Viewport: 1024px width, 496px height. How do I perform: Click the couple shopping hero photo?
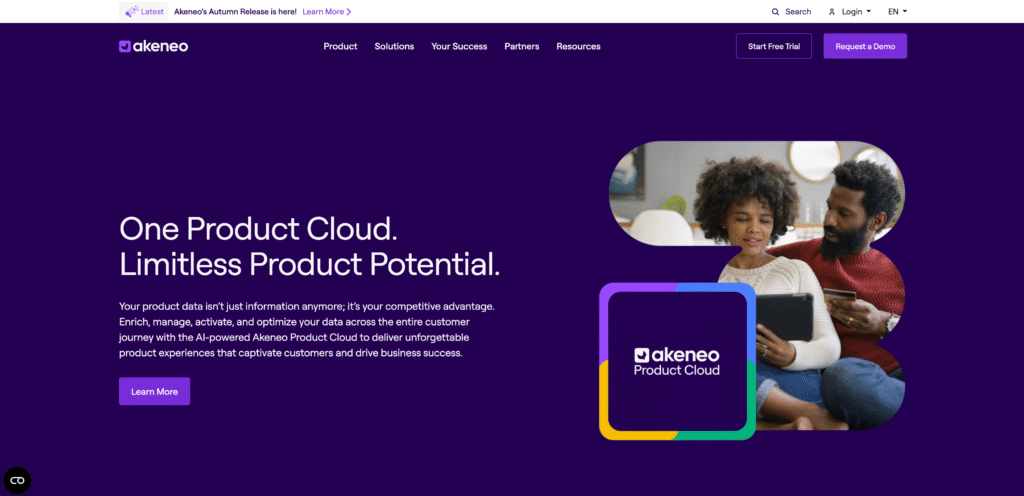(810, 261)
